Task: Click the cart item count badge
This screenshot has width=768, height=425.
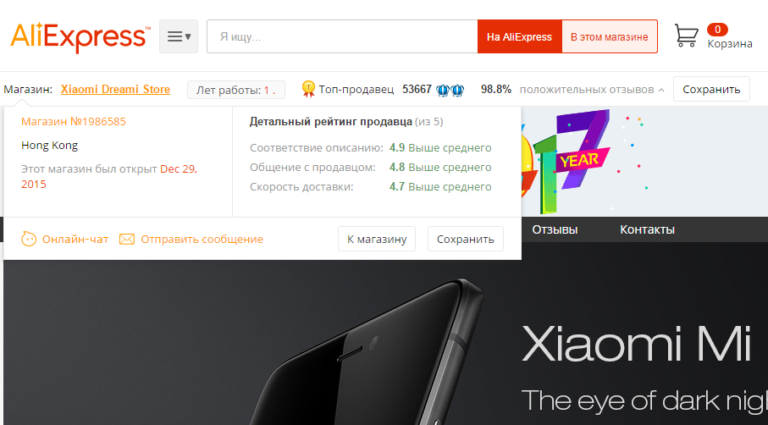Action: coord(717,29)
